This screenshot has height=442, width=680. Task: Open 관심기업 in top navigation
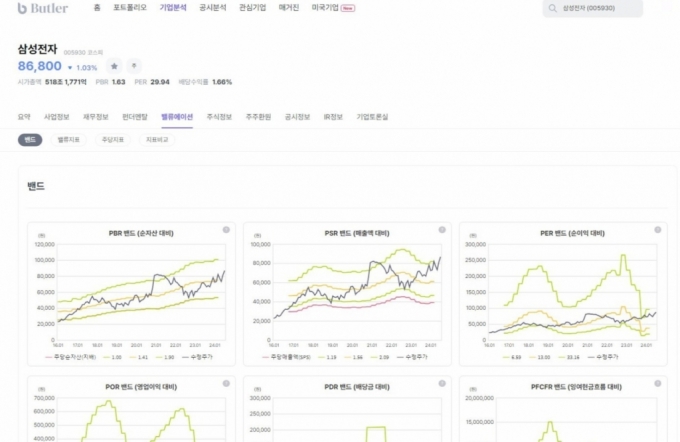click(252, 8)
